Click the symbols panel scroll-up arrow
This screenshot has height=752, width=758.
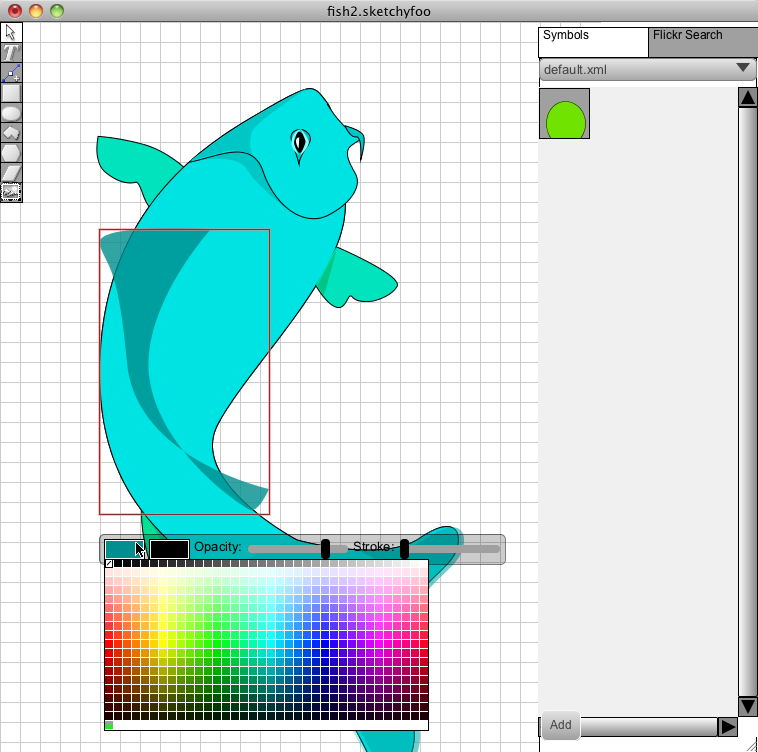747,98
